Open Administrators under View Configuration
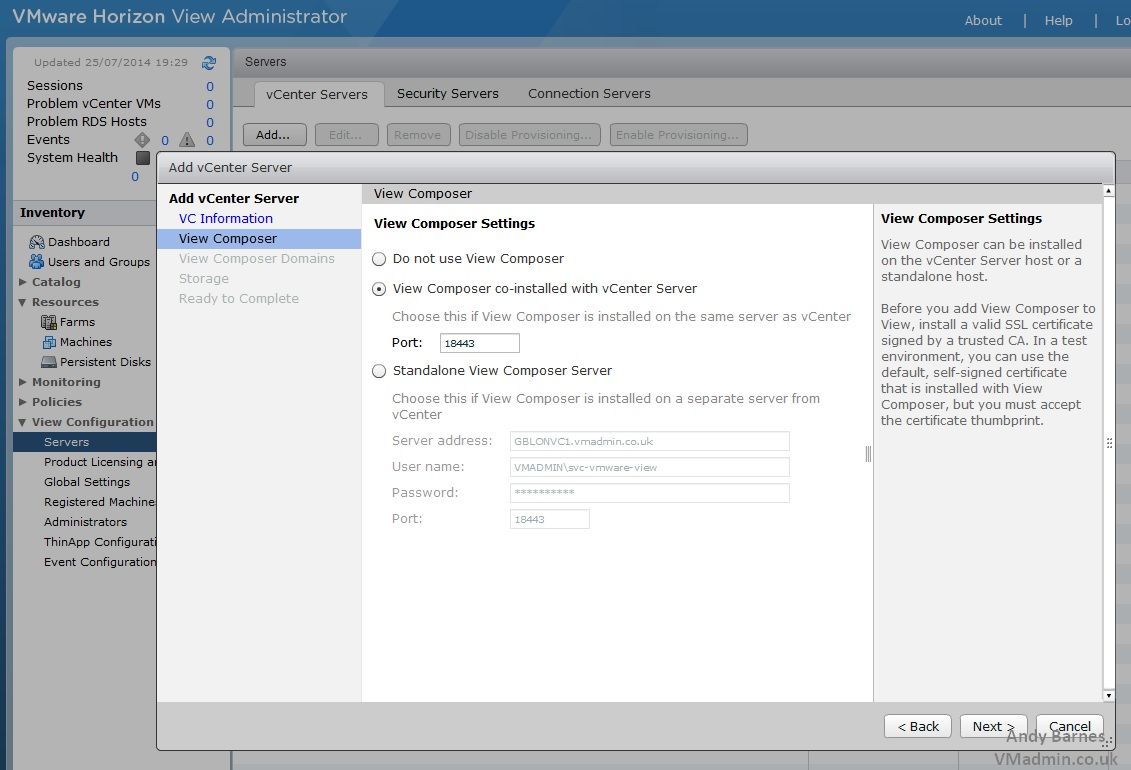The width and height of the screenshot is (1131, 770). (x=85, y=522)
